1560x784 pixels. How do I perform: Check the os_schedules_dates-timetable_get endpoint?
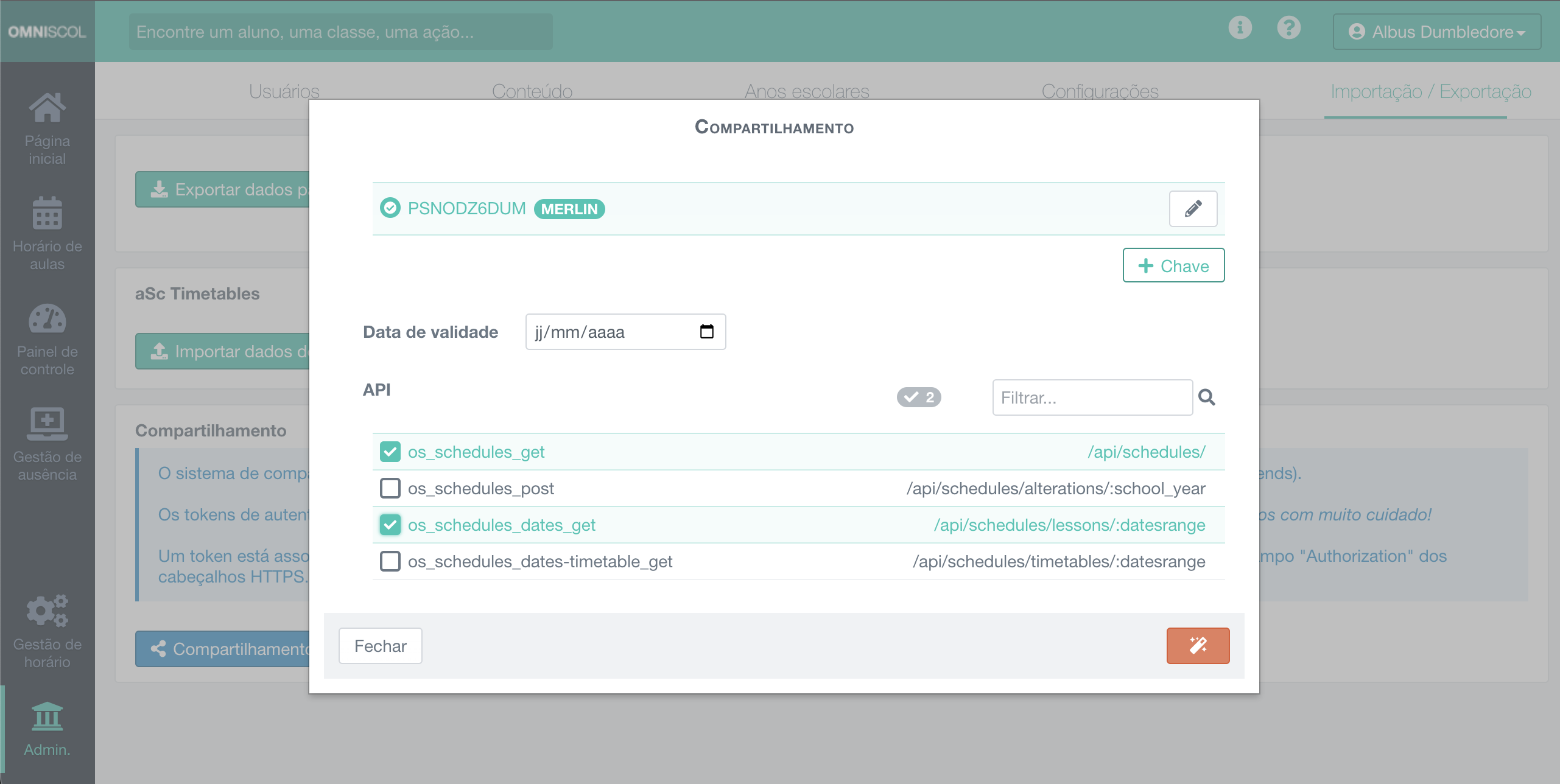click(390, 561)
